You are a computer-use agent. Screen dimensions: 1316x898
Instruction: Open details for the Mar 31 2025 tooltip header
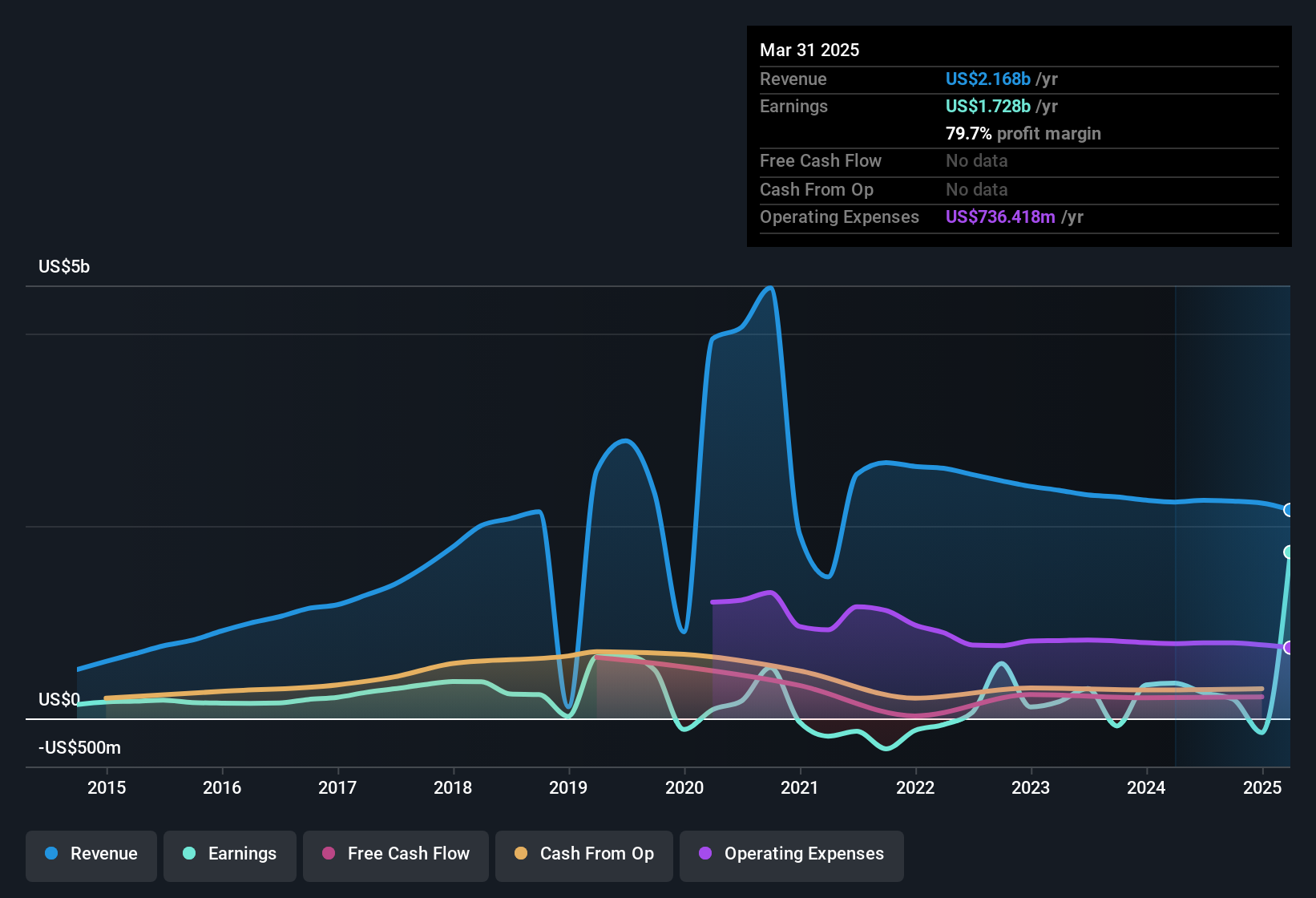click(x=809, y=50)
